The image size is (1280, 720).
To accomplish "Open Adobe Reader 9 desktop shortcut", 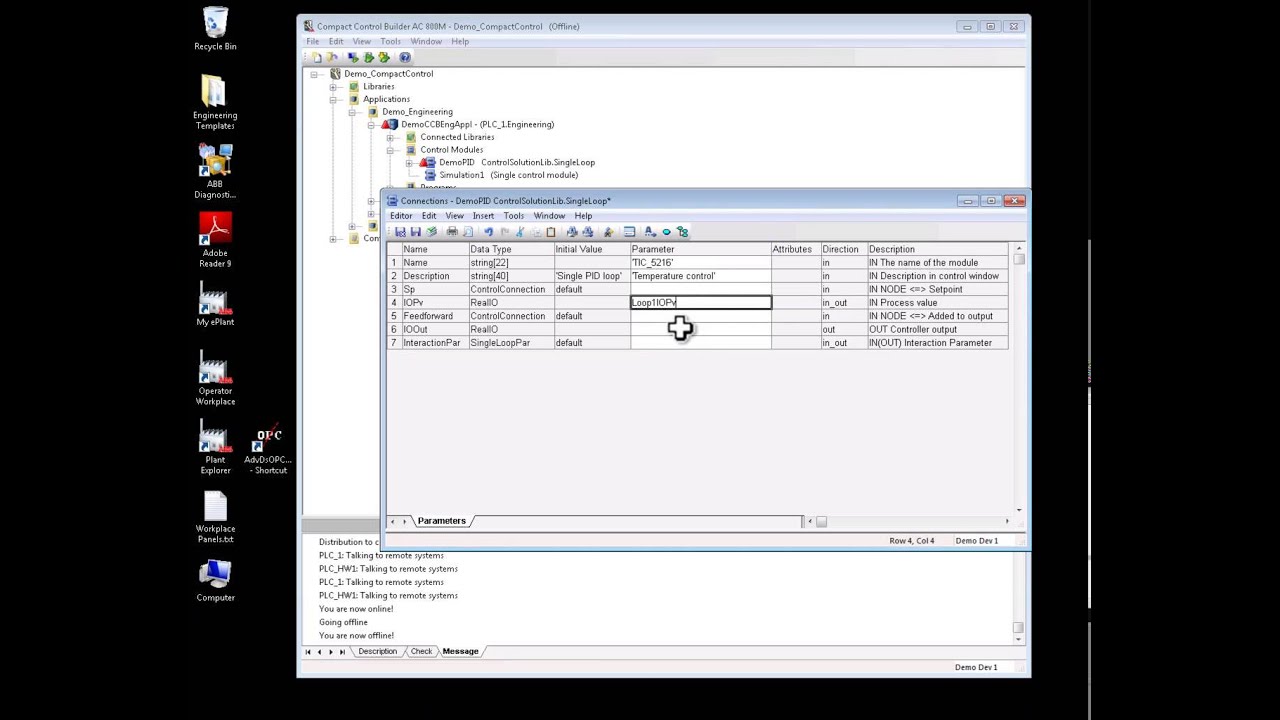I will 215,240.
